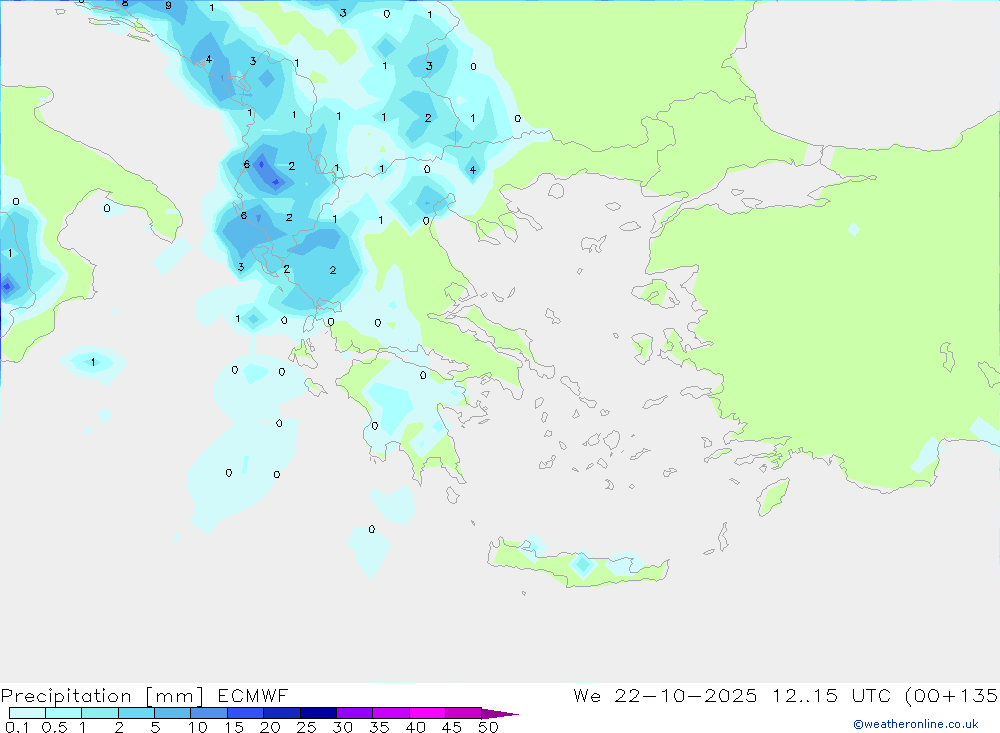Click the legend label '45'
The width and height of the screenshot is (1000, 733).
point(452,727)
